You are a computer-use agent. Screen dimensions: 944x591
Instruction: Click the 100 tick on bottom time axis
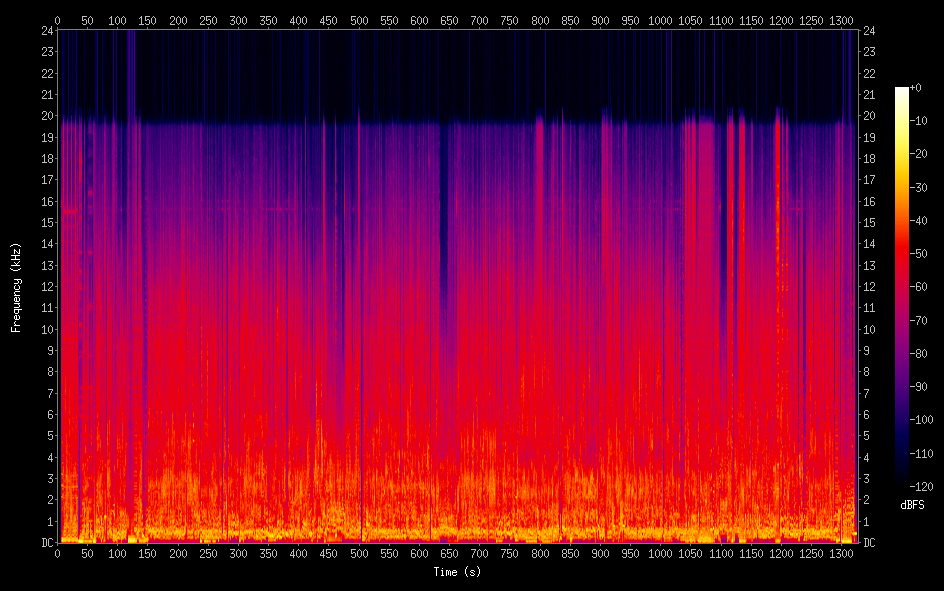[117, 553]
